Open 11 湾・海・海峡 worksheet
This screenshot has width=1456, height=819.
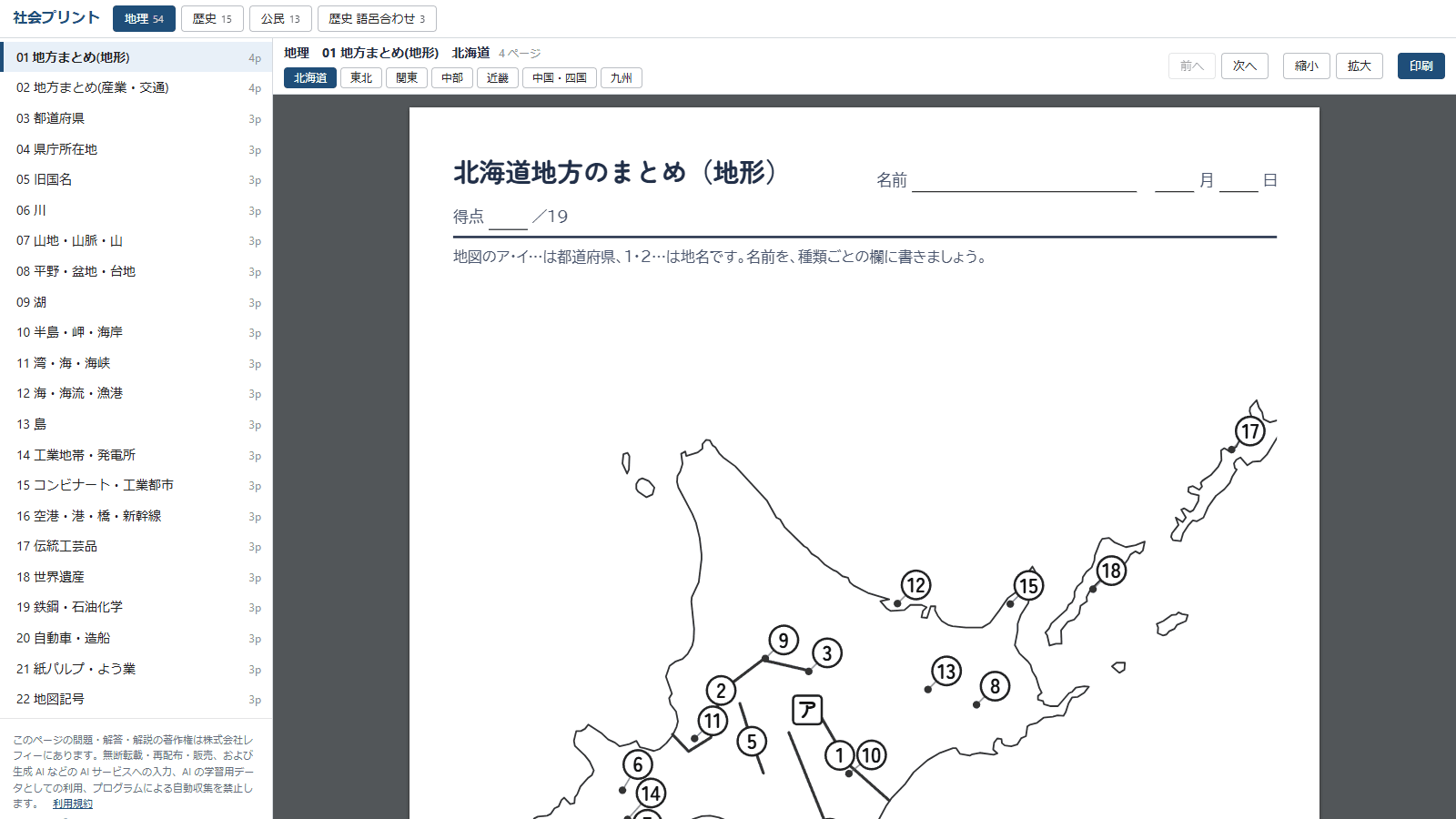[x=136, y=363]
